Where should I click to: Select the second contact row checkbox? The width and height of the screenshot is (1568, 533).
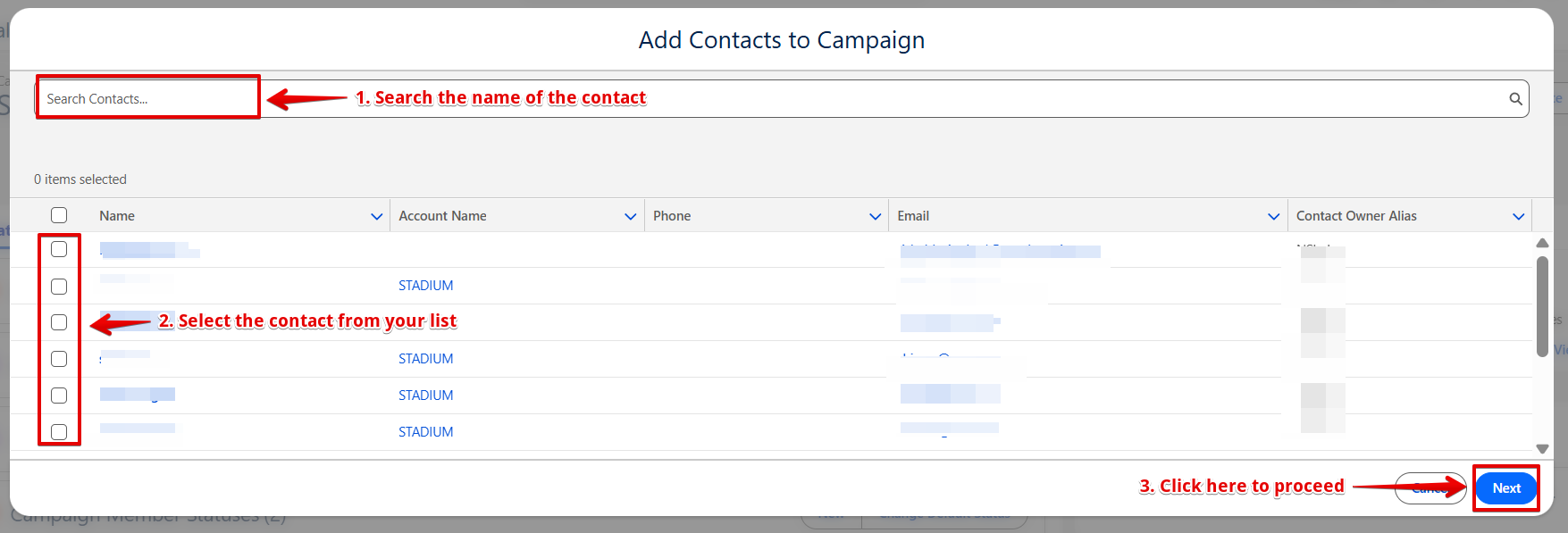(x=59, y=287)
